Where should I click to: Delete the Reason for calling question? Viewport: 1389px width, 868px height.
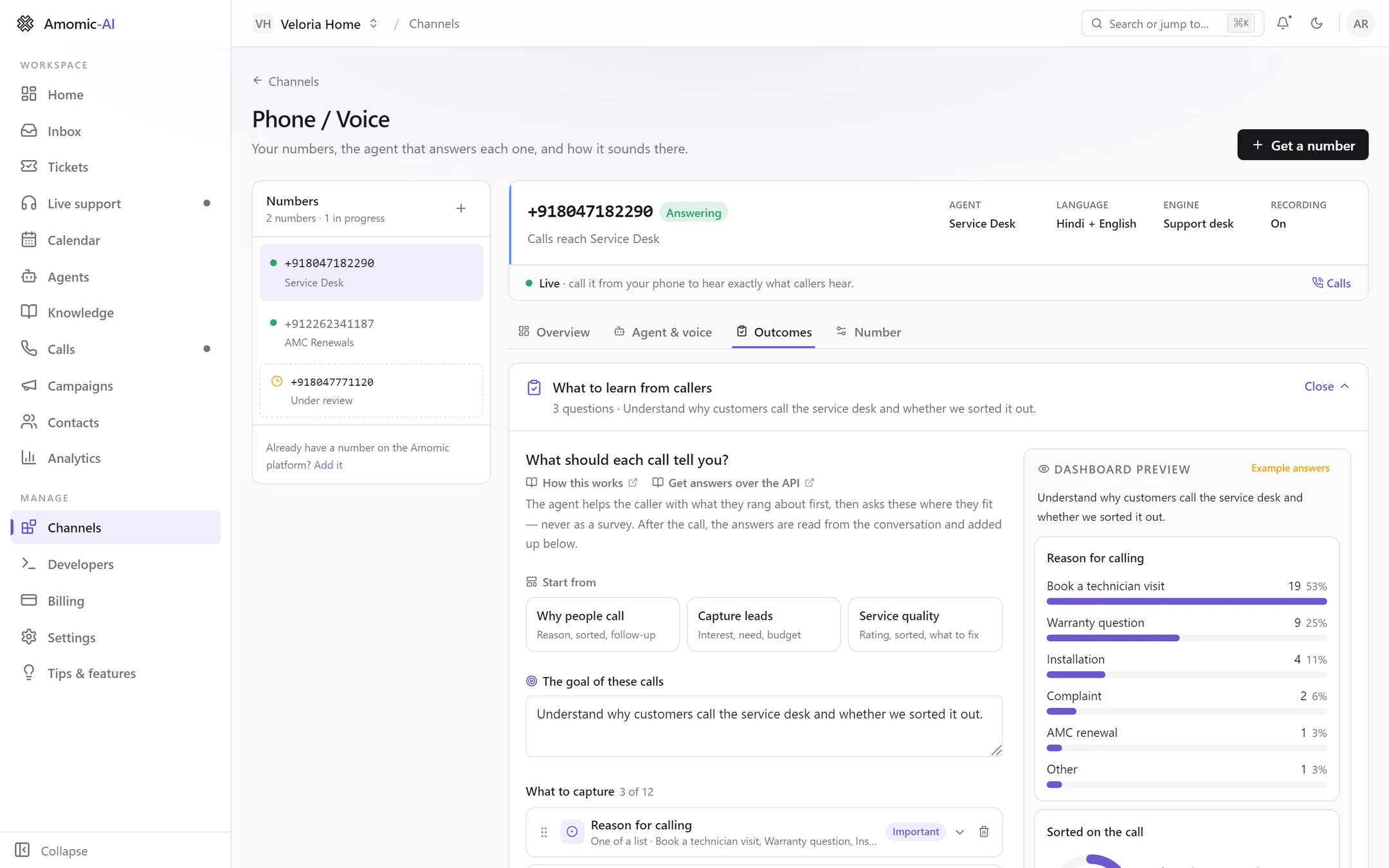984,831
